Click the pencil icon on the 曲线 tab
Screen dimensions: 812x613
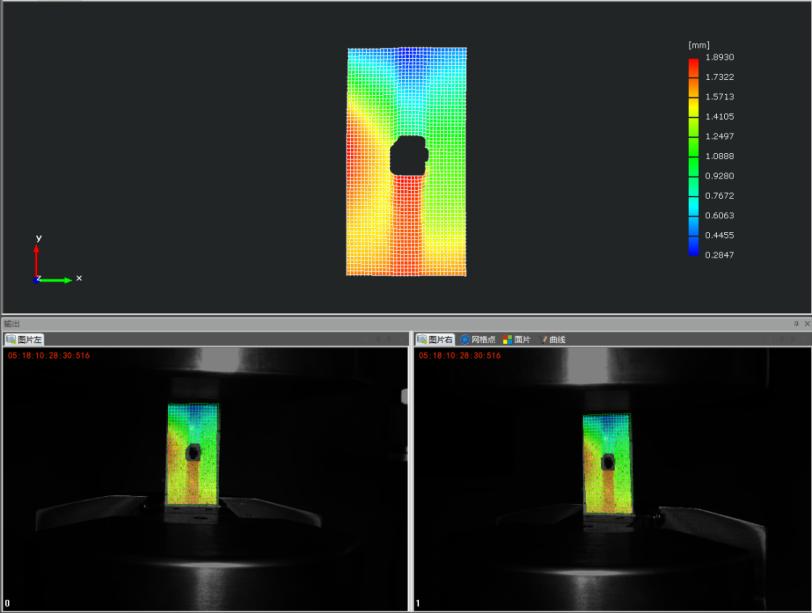(543, 340)
